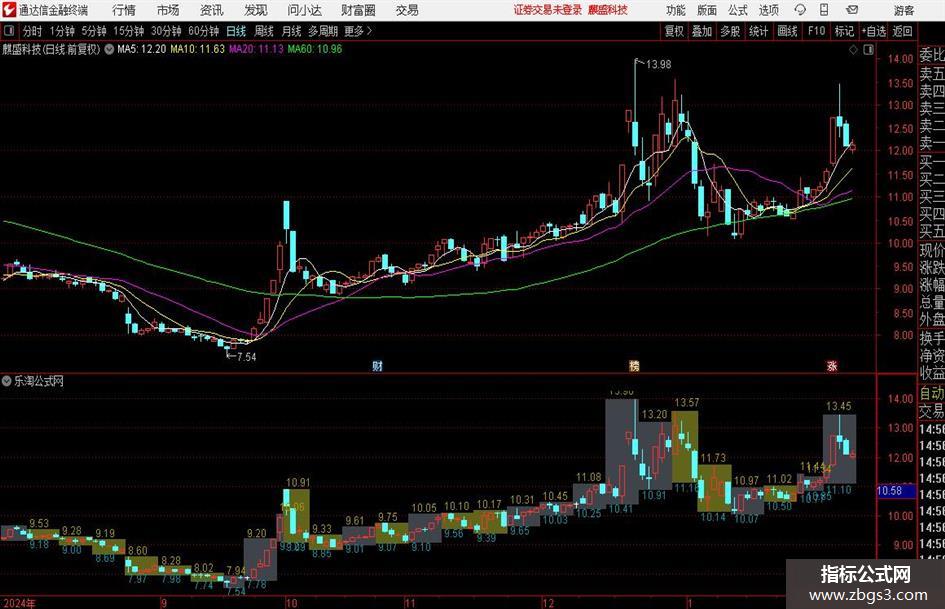The height and width of the screenshot is (609, 945).
Task: Add stock with +自选 button
Action: [874, 31]
